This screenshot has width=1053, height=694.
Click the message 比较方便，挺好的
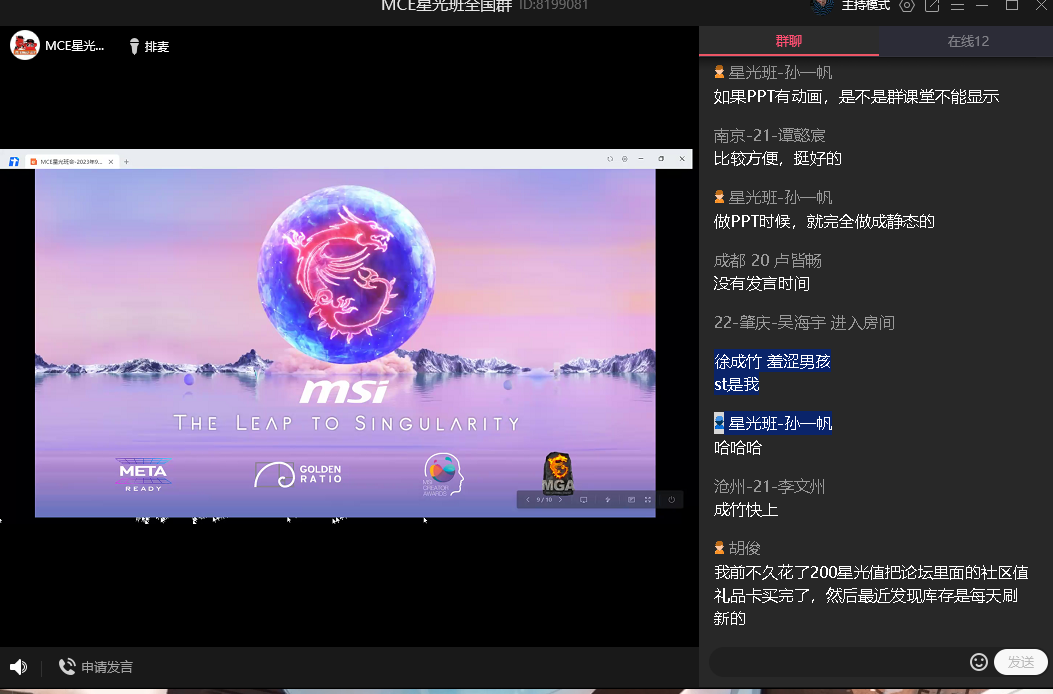coord(778,159)
